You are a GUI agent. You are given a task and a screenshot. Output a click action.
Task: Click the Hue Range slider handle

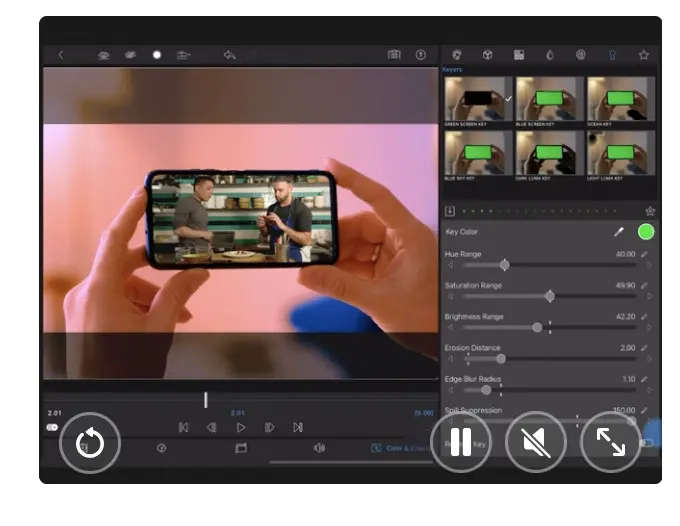pyautogui.click(x=504, y=265)
